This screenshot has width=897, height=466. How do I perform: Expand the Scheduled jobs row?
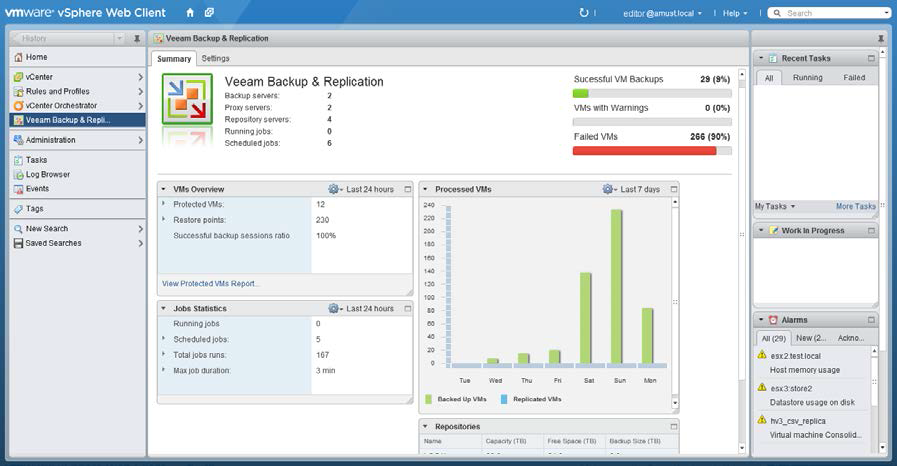click(164, 339)
